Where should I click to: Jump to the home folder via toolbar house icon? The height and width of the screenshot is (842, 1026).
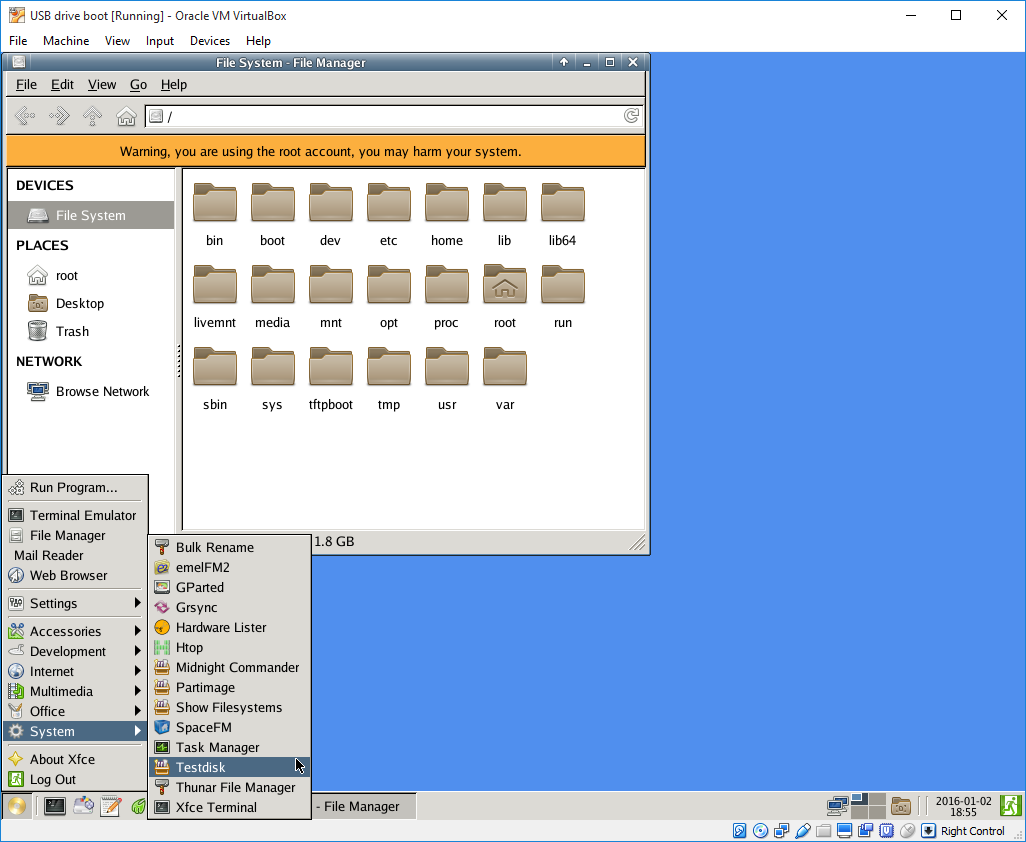126,116
